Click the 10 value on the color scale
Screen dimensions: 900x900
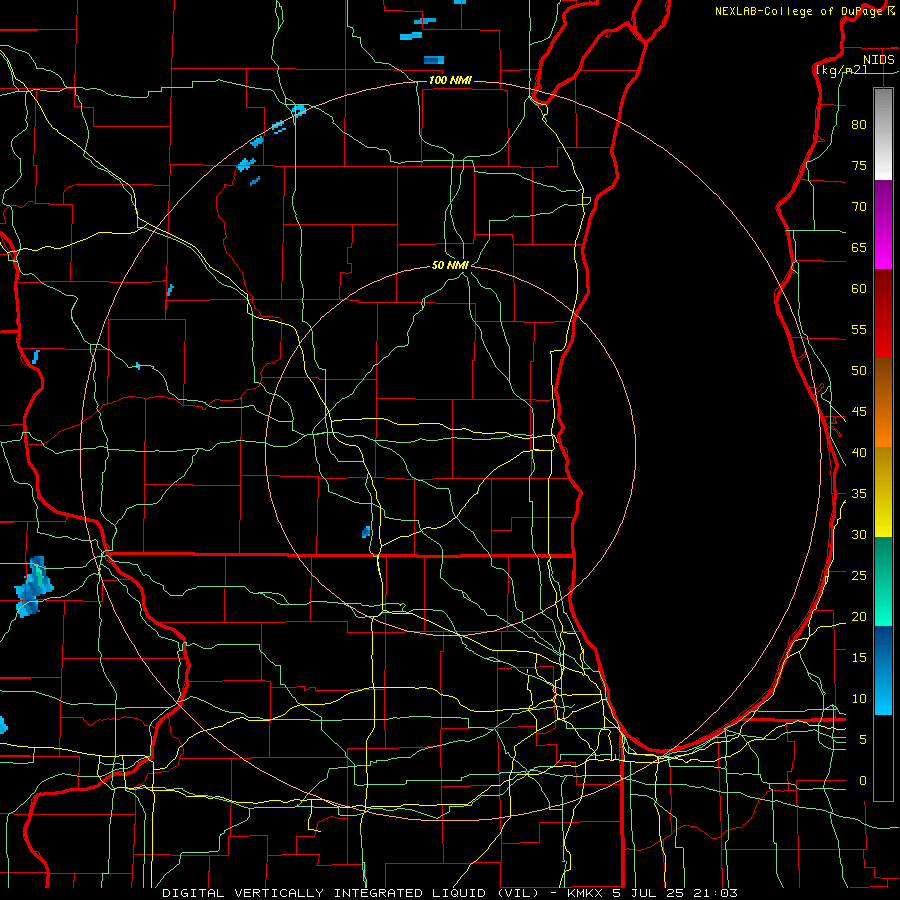(x=859, y=699)
